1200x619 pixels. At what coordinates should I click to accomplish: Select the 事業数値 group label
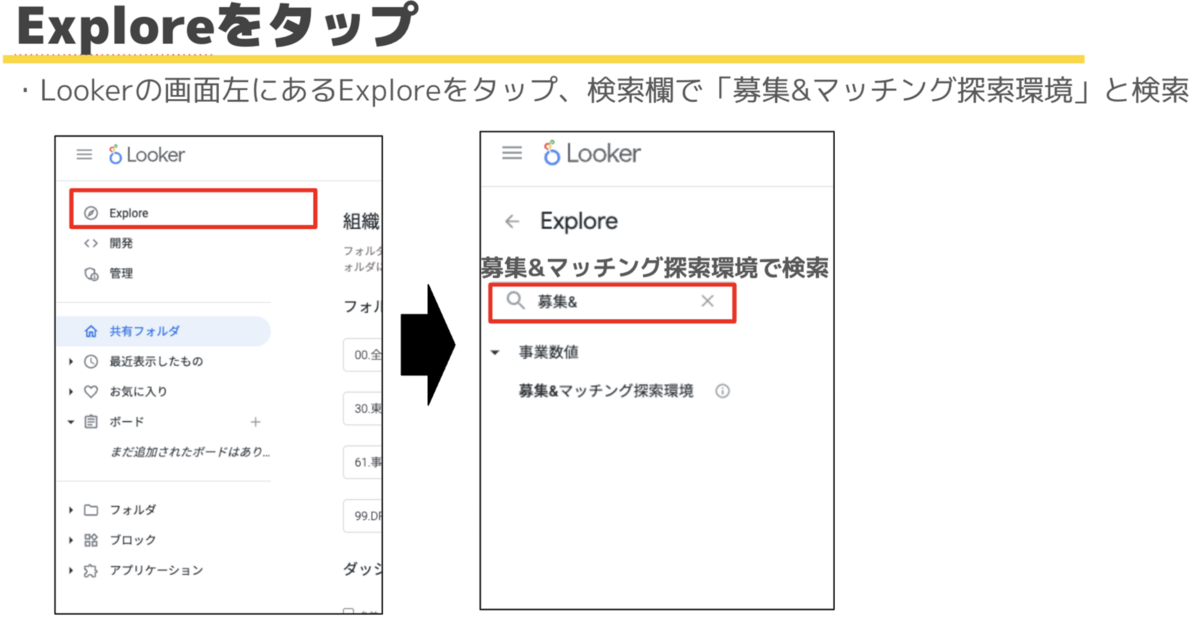coord(548,352)
